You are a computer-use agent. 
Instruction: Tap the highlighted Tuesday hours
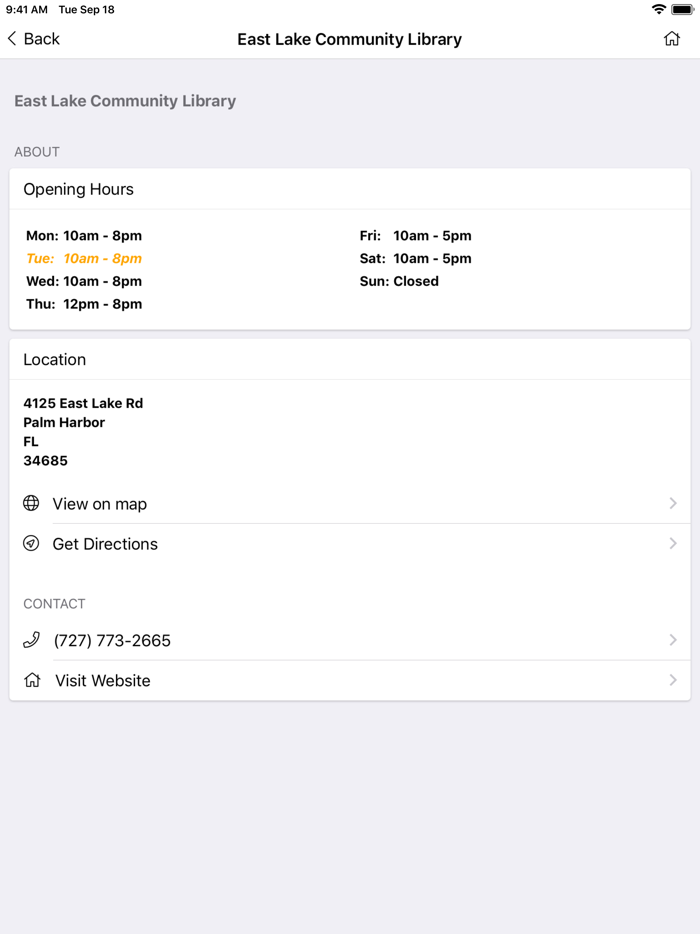[84, 258]
